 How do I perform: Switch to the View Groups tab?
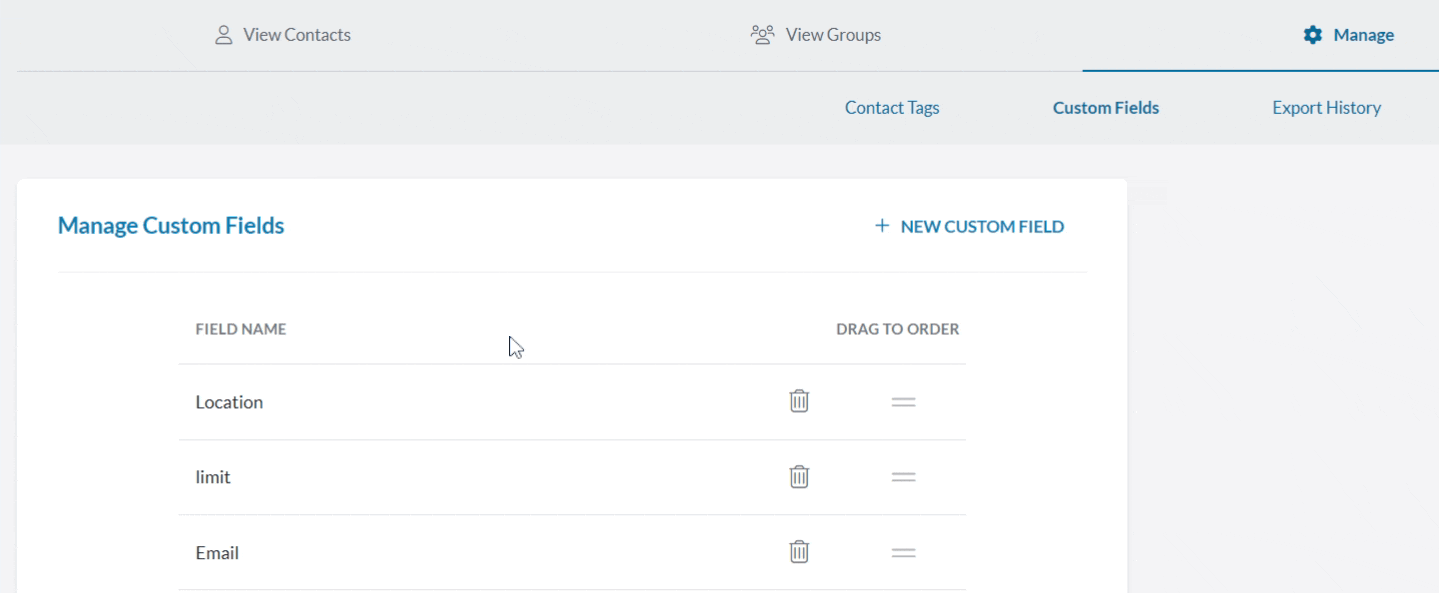pos(816,35)
